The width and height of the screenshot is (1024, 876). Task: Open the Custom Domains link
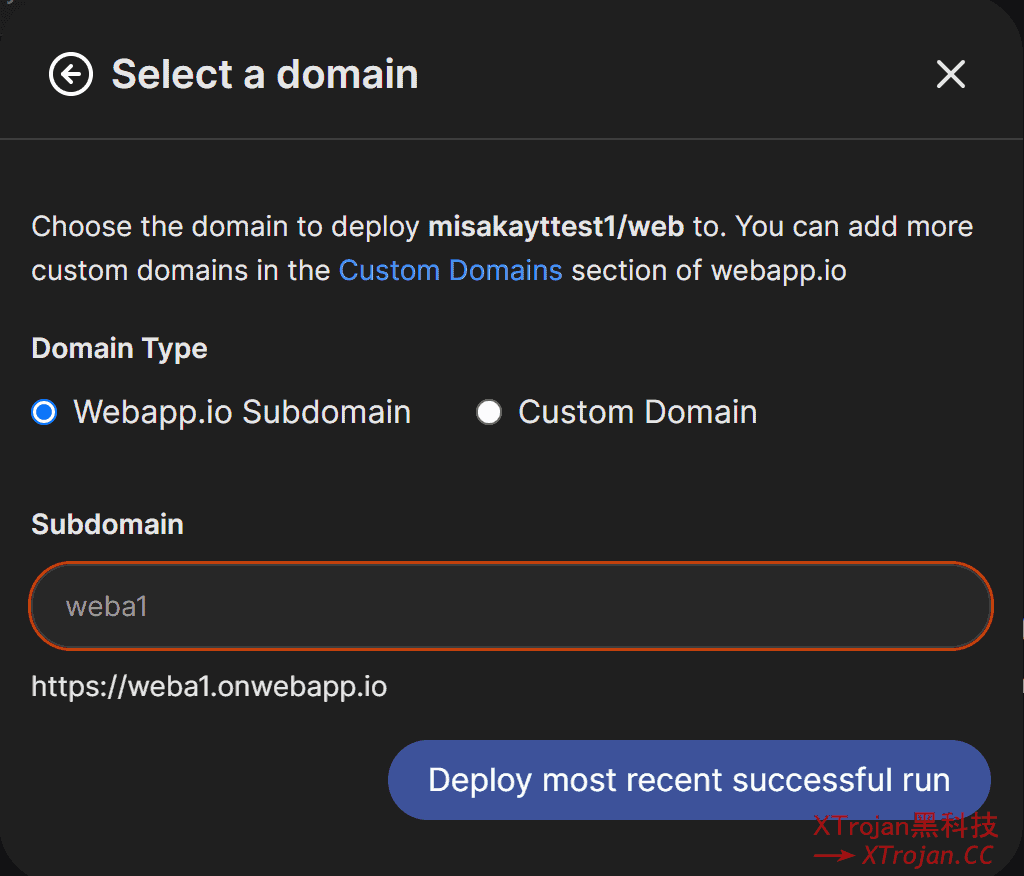[x=451, y=270]
